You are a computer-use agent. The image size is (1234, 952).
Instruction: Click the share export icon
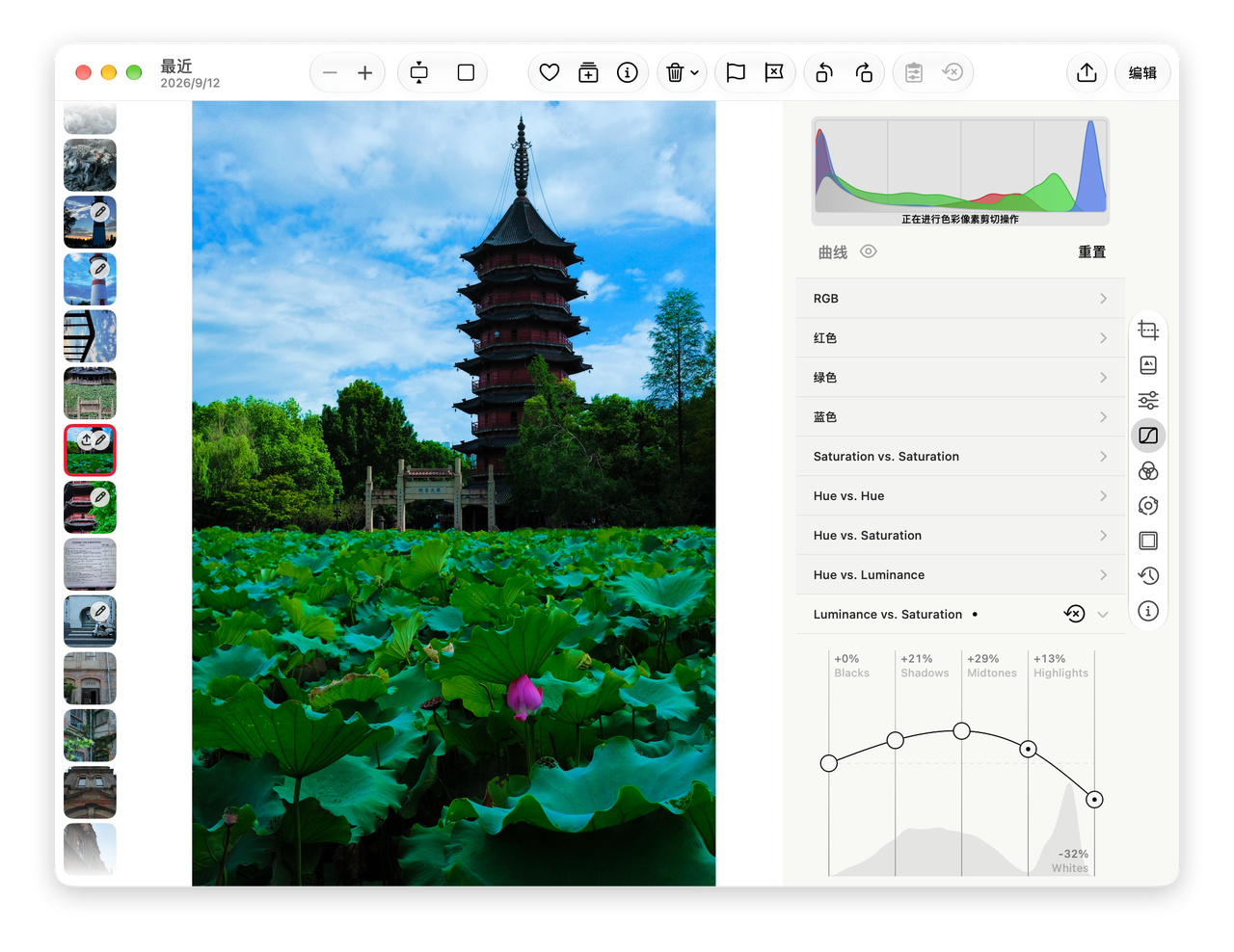[1086, 72]
